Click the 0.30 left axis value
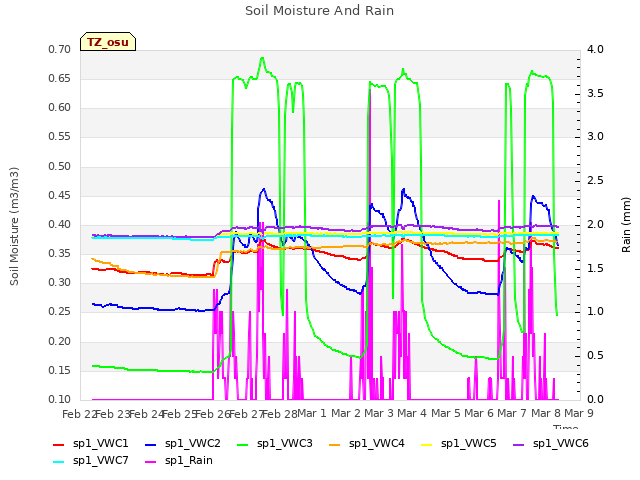 pyautogui.click(x=60, y=282)
